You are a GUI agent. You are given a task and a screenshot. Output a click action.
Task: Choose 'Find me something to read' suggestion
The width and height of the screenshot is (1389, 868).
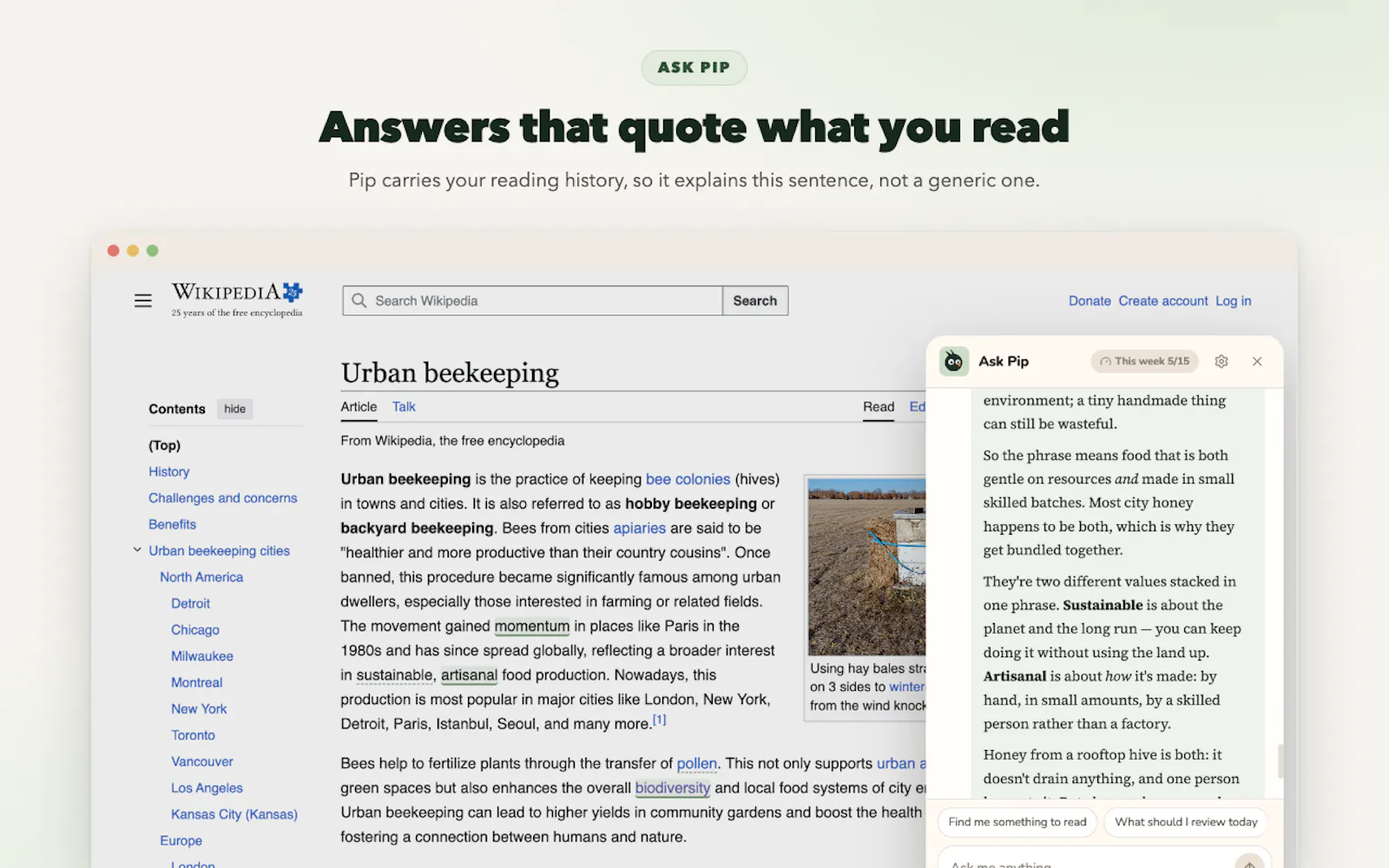(x=1017, y=822)
